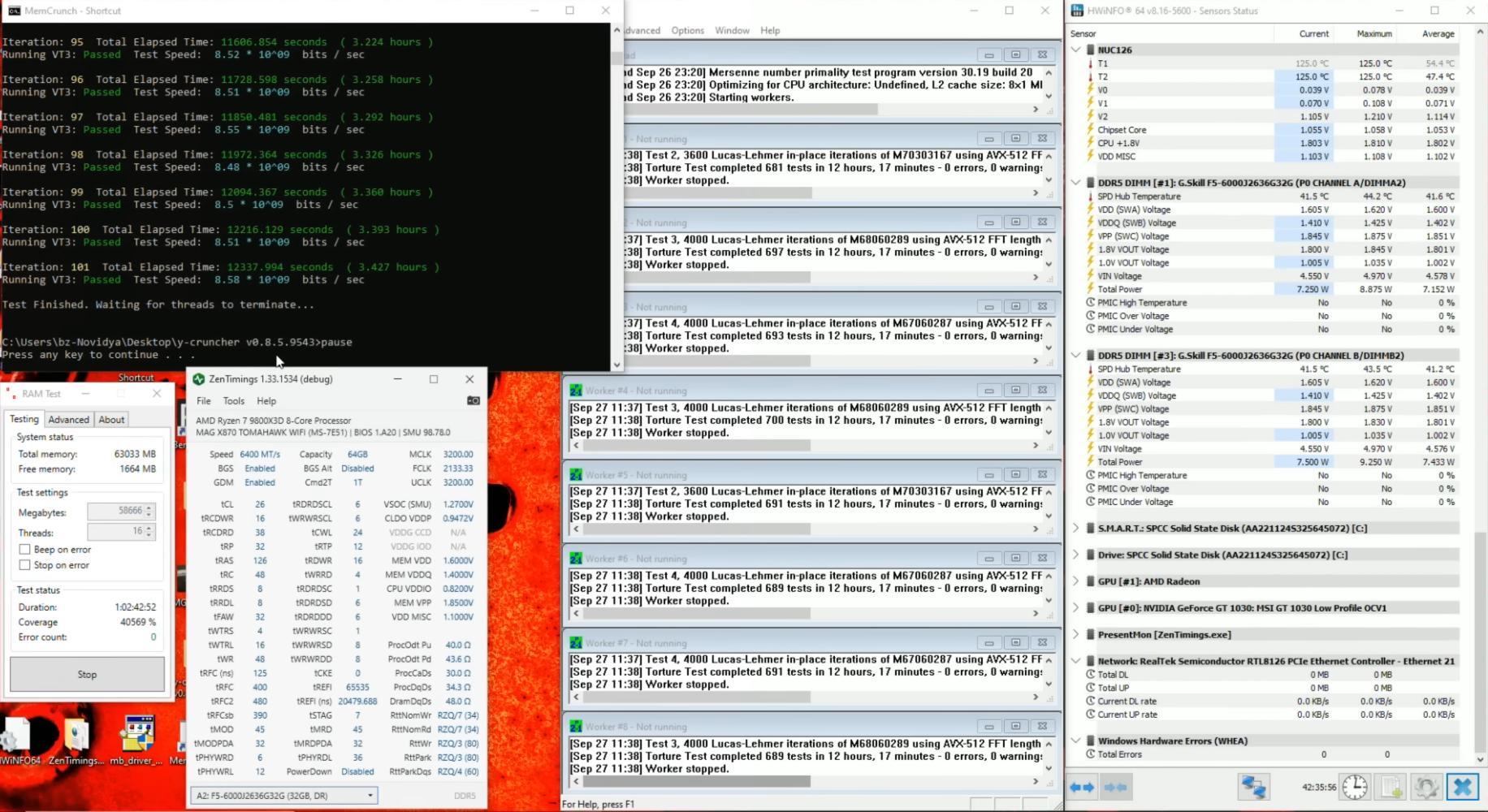This screenshot has height=812, width=1488.
Task: Click HWiNFO clock reset timer icon
Action: point(1354,787)
